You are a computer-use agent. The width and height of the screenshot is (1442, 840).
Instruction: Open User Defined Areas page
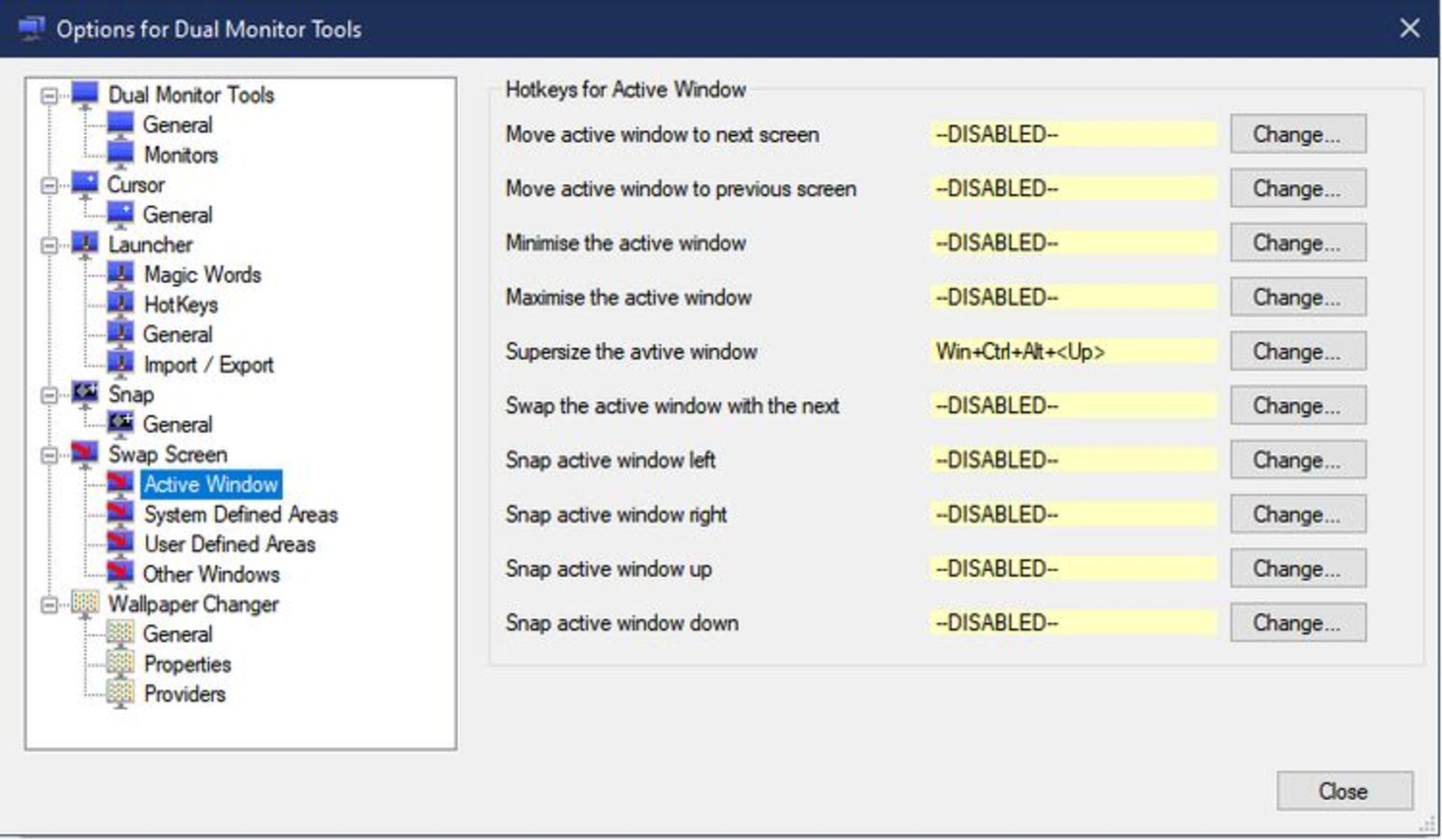[230, 544]
